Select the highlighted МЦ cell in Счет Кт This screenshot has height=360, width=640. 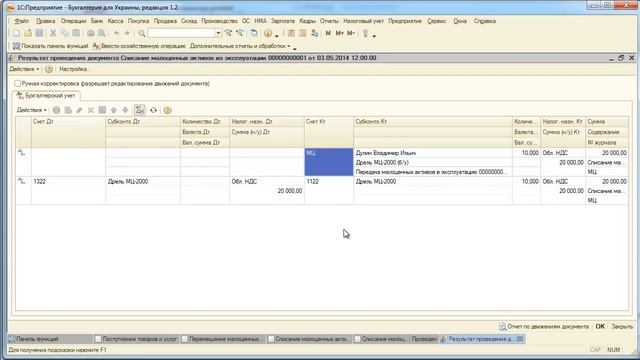click(329, 162)
